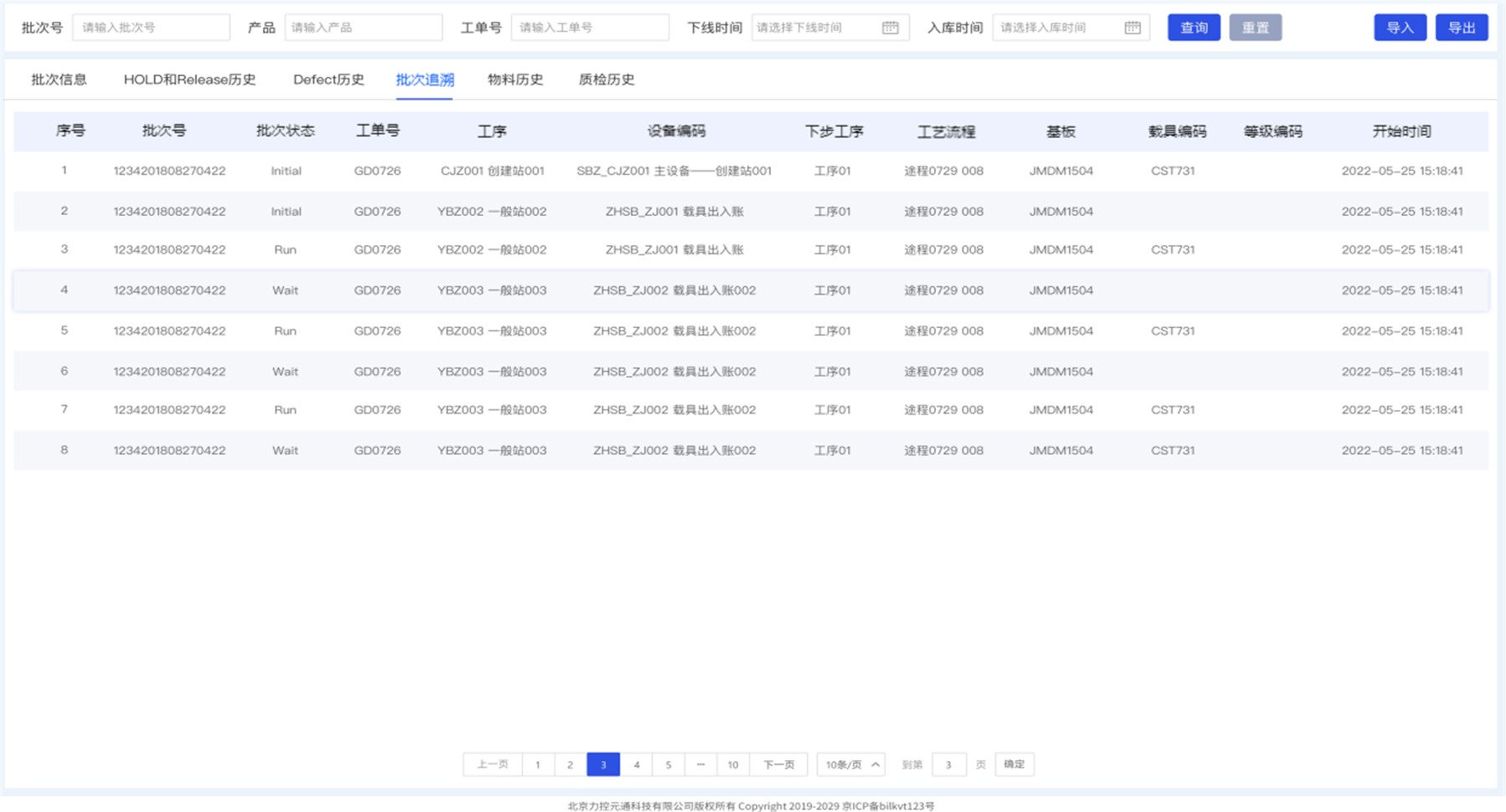Viewport: 1506px width, 812px height.
Task: Click the pagination ellipsis button
Action: (x=701, y=764)
